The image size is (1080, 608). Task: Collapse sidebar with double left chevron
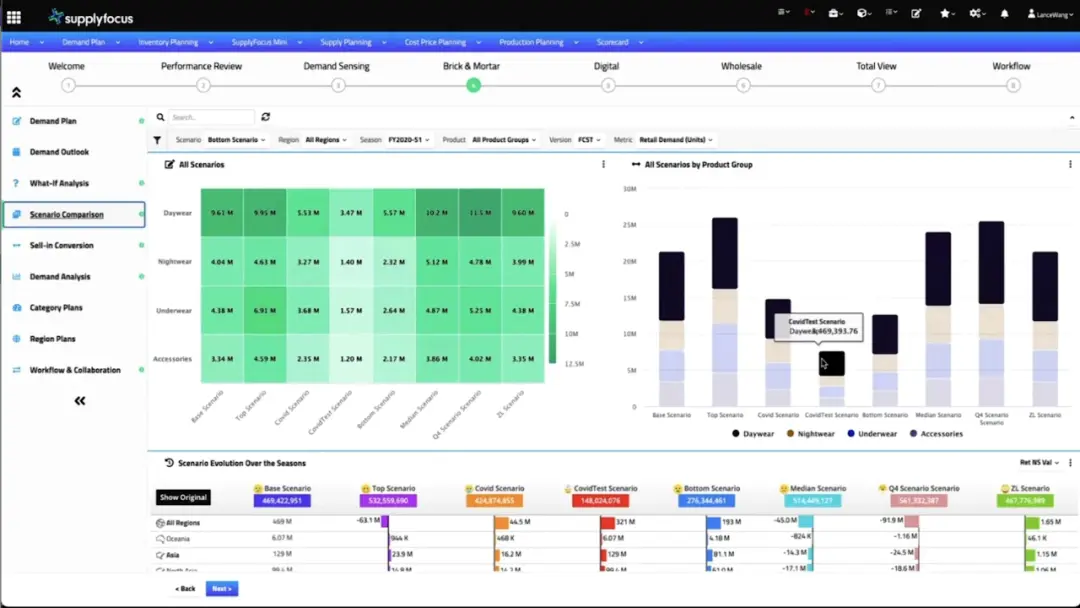80,401
